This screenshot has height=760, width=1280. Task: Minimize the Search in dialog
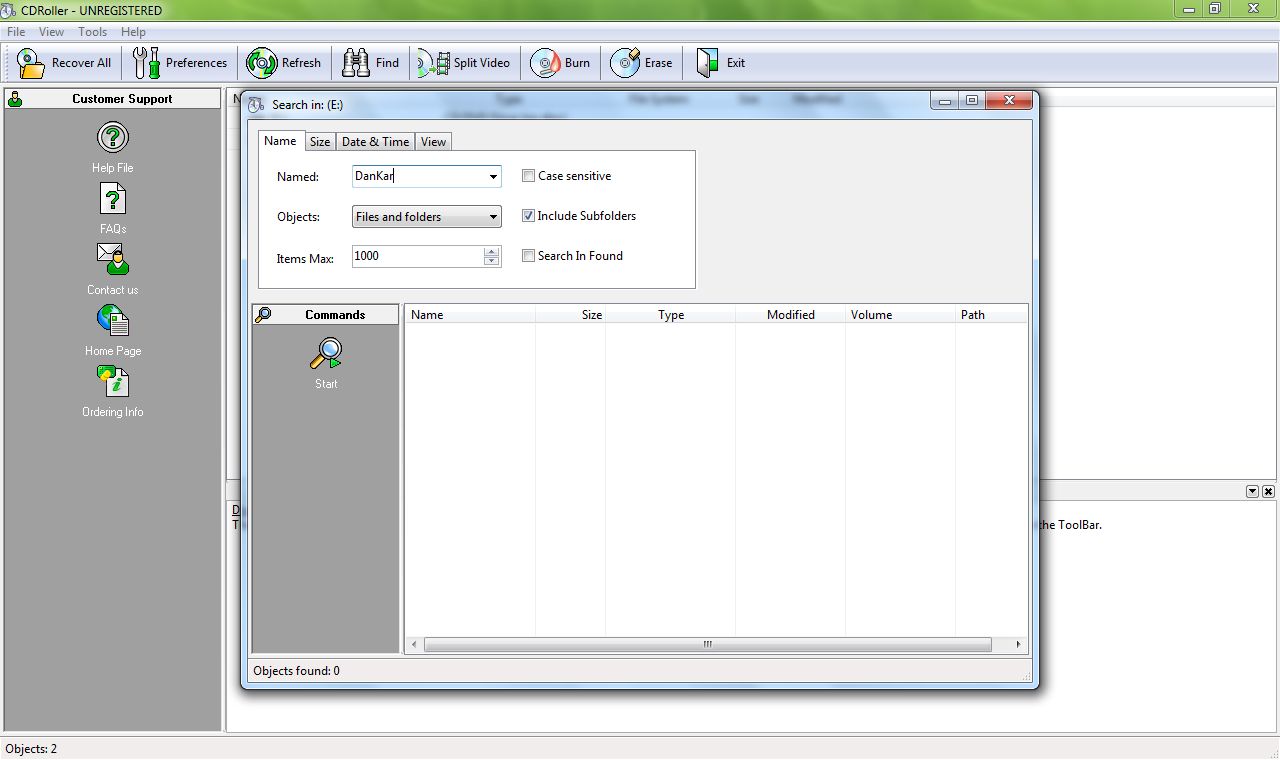945,100
